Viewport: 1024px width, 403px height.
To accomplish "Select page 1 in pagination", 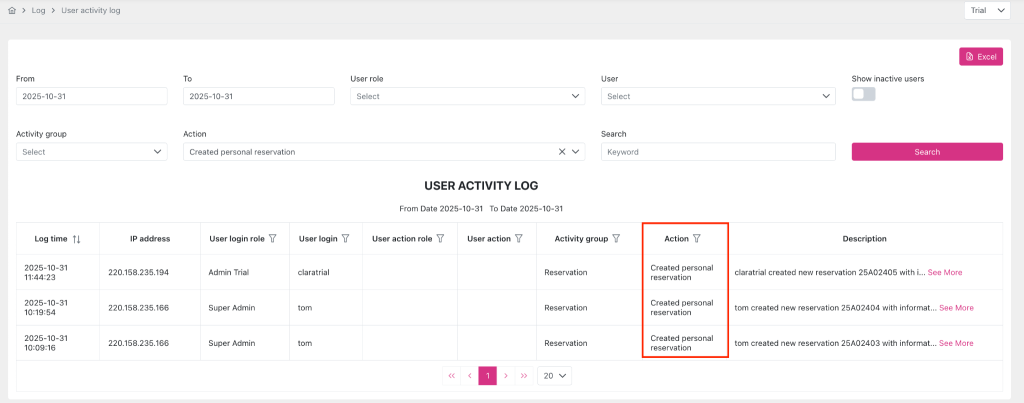I will pyautogui.click(x=487, y=376).
